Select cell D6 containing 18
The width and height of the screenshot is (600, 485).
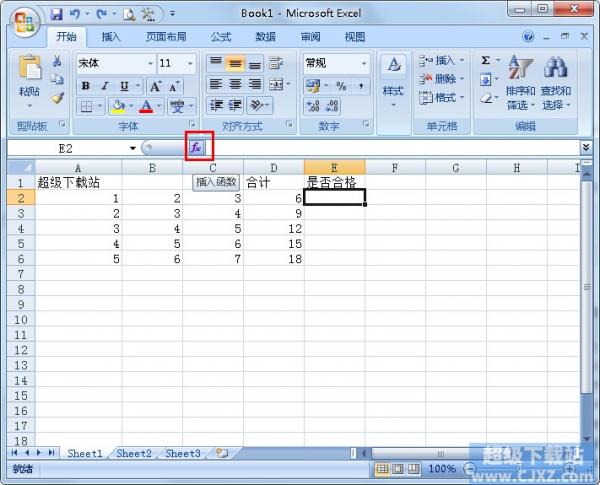tap(274, 259)
